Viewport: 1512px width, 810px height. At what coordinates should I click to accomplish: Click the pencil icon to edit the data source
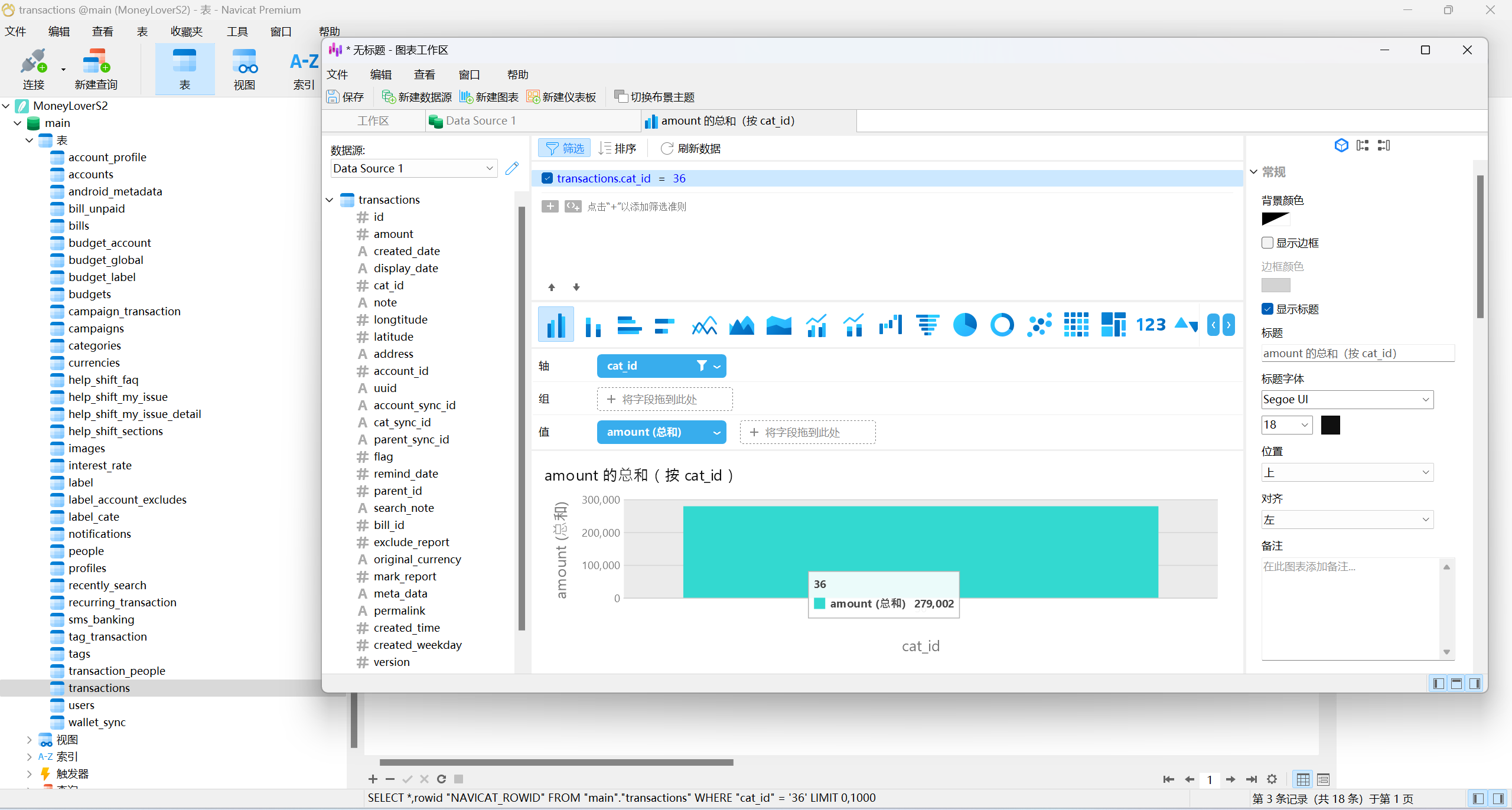coord(512,168)
